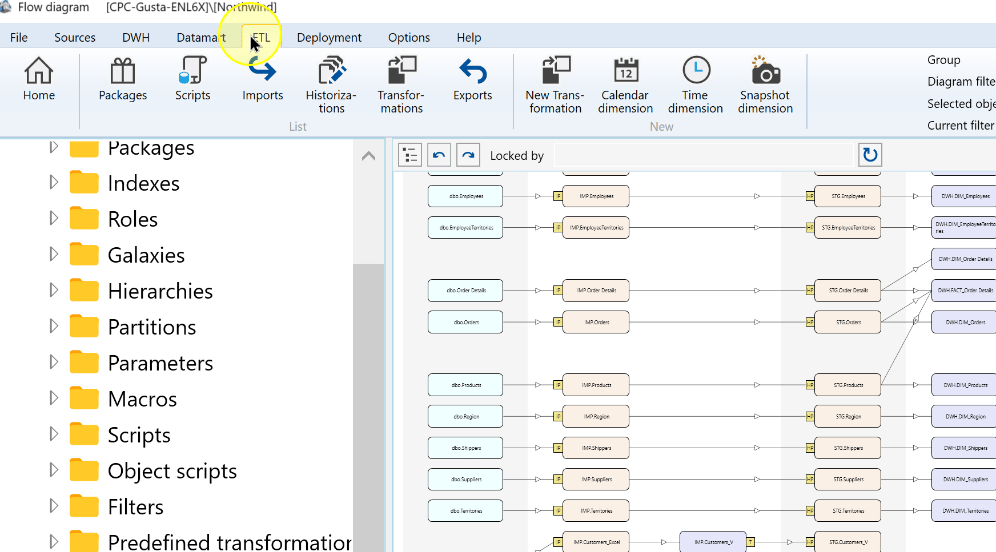The height and width of the screenshot is (552, 996).
Task: Click the redo arrow in diagram toolbar
Action: (468, 155)
